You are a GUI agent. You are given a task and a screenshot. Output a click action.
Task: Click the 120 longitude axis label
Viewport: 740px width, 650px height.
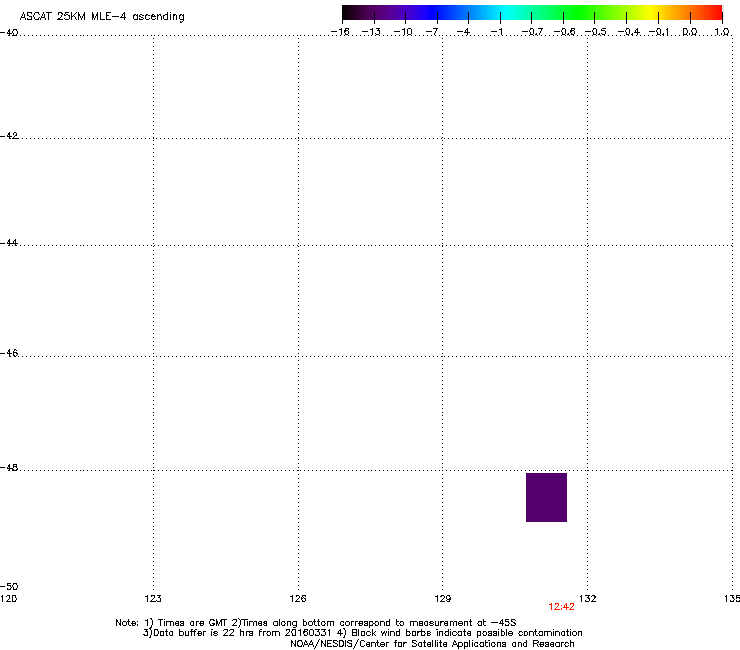click(8, 599)
